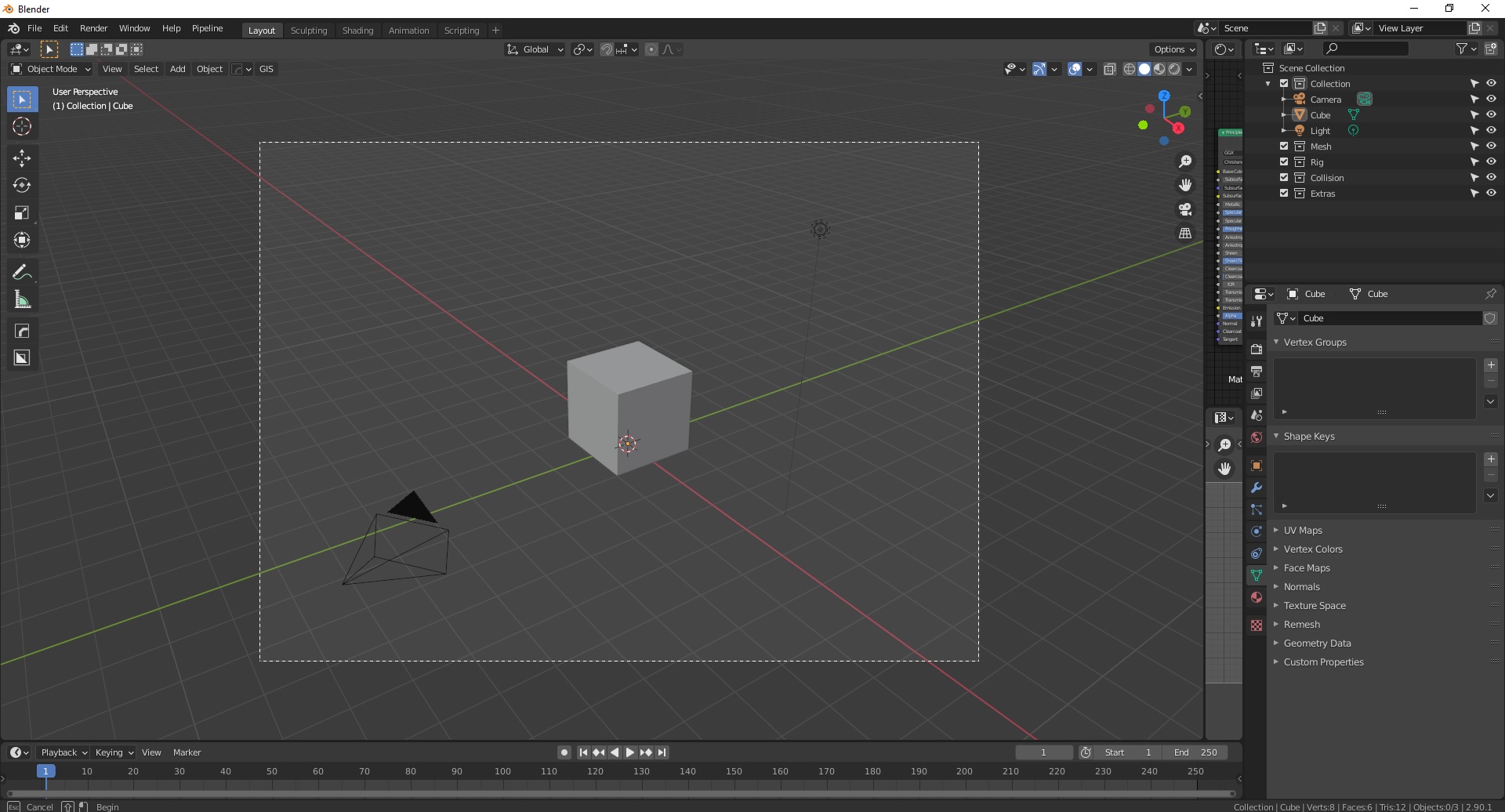The width and height of the screenshot is (1505, 812).
Task: Expand the UV Maps panel
Action: tap(1303, 531)
